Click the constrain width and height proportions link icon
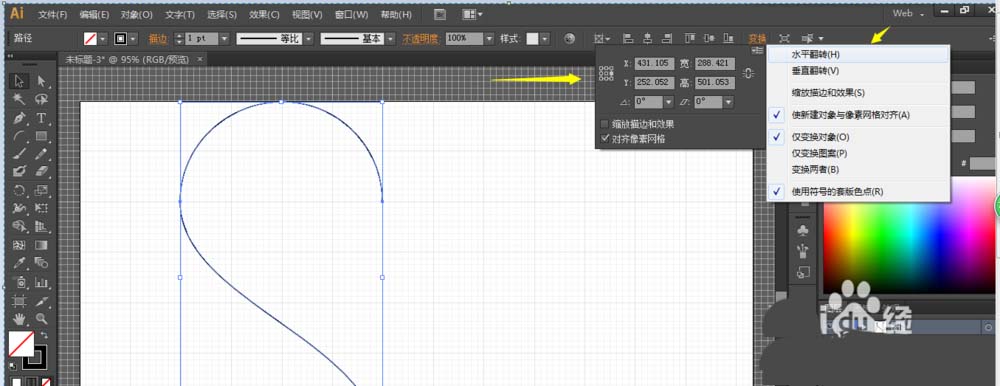The width and height of the screenshot is (1000, 386). pyautogui.click(x=749, y=73)
